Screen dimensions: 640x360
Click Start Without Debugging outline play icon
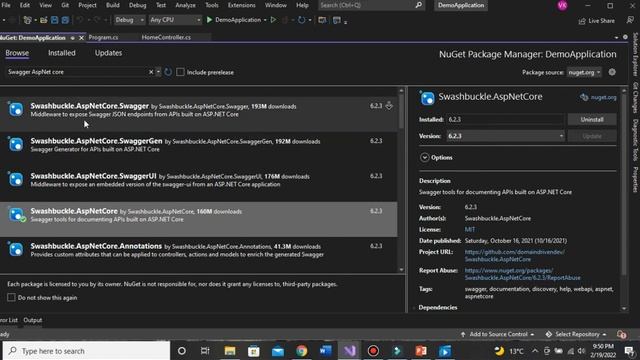click(x=273, y=20)
